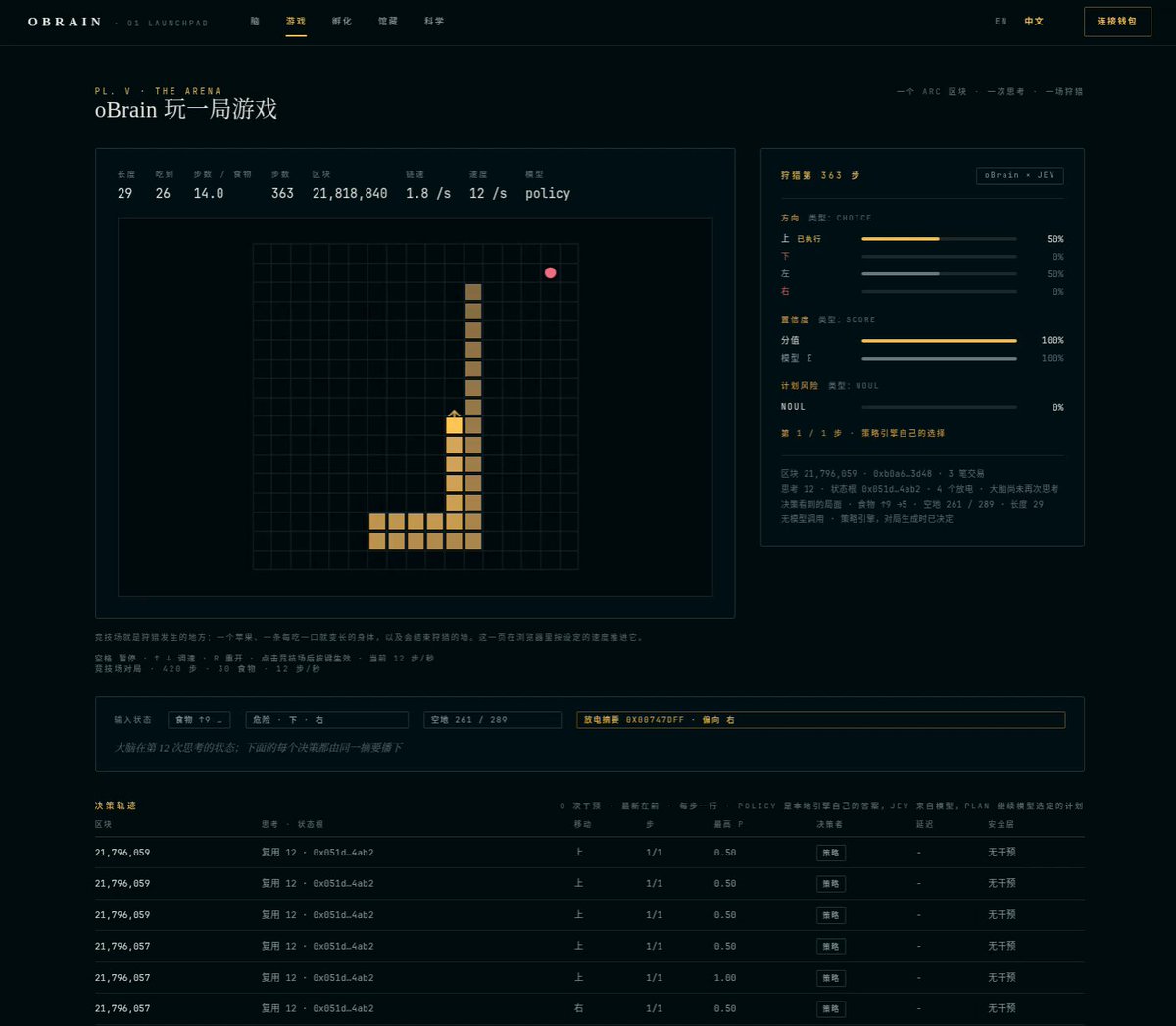Click the speed value "12 /s"

click(x=488, y=194)
